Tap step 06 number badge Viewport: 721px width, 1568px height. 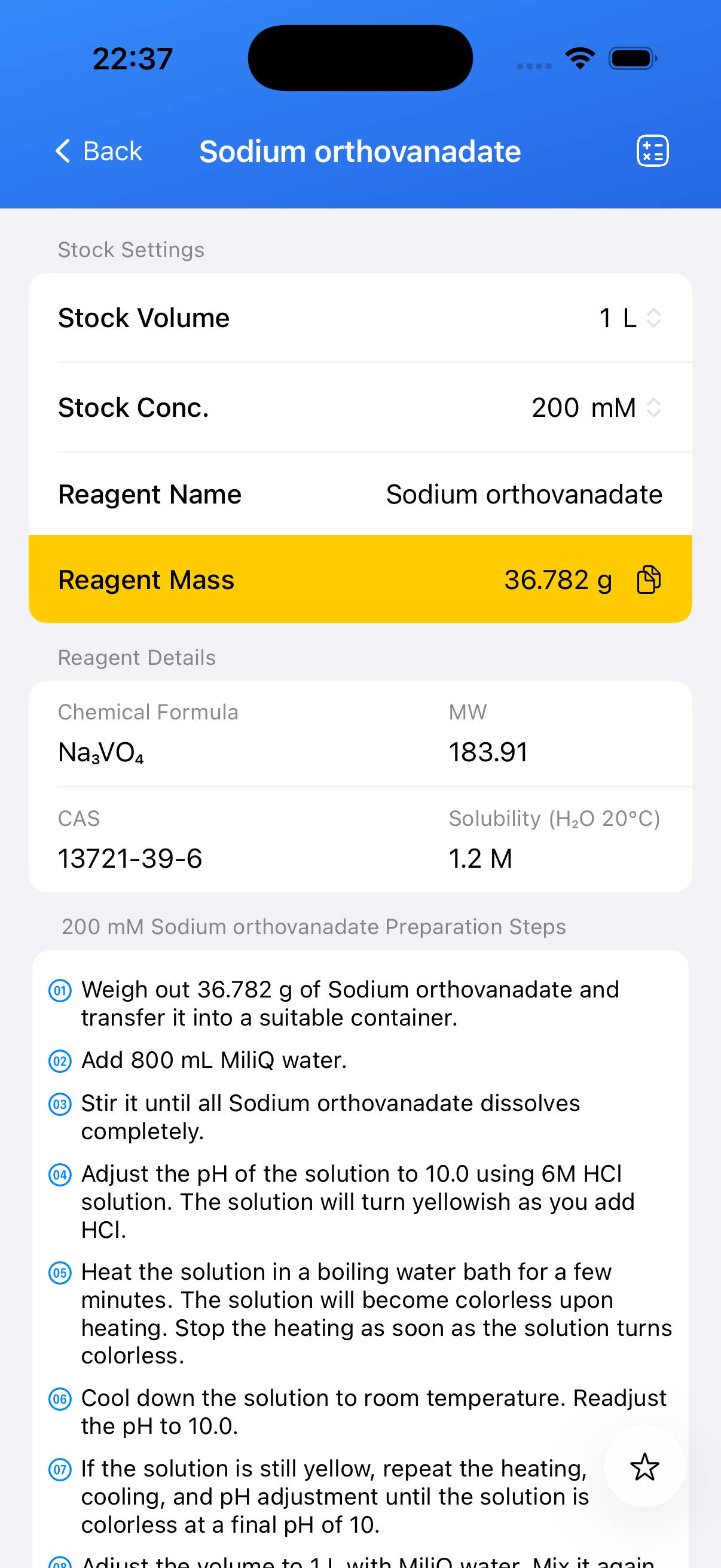click(x=60, y=1399)
